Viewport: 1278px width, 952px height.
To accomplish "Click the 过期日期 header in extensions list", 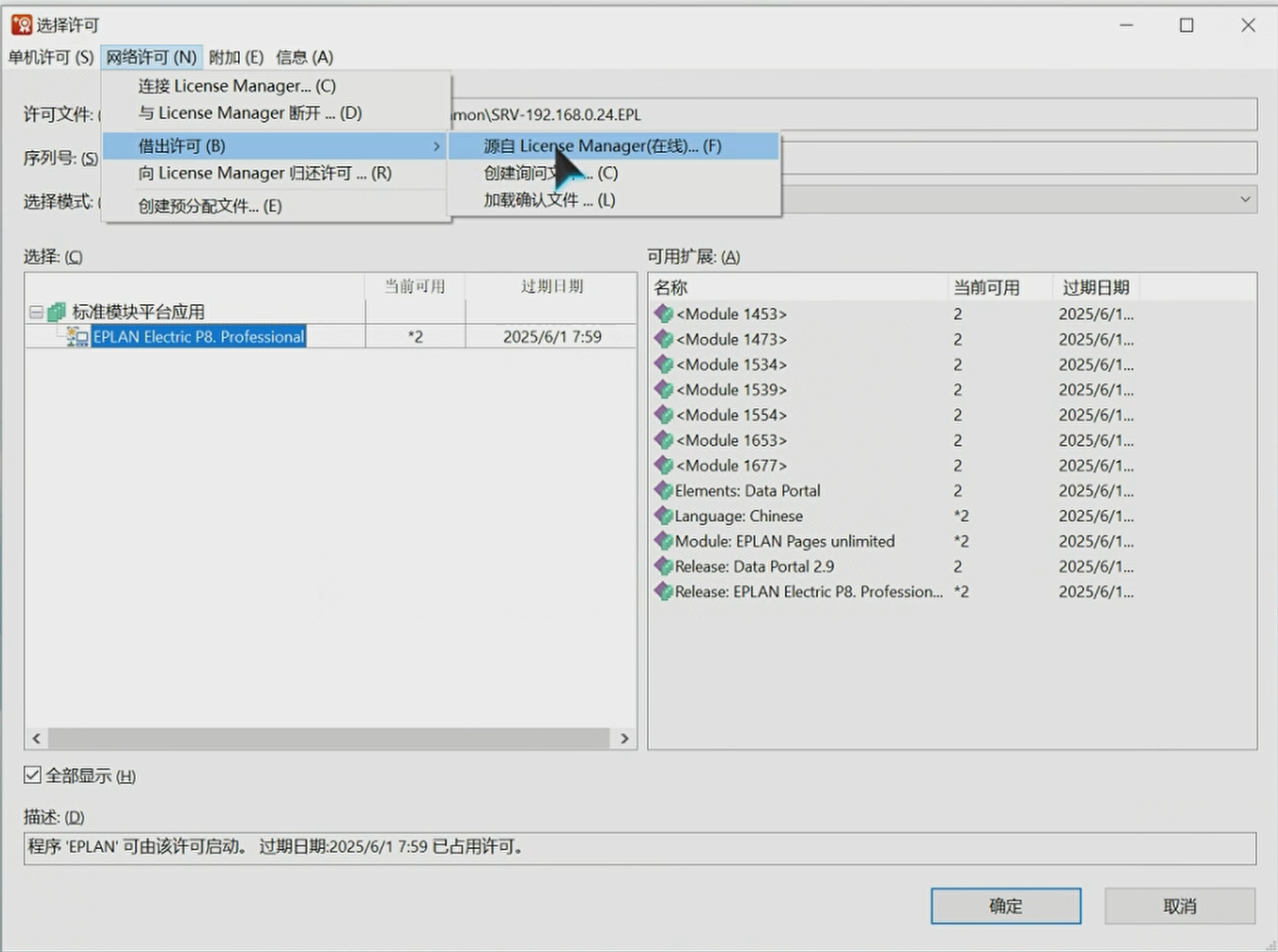I will click(1096, 287).
